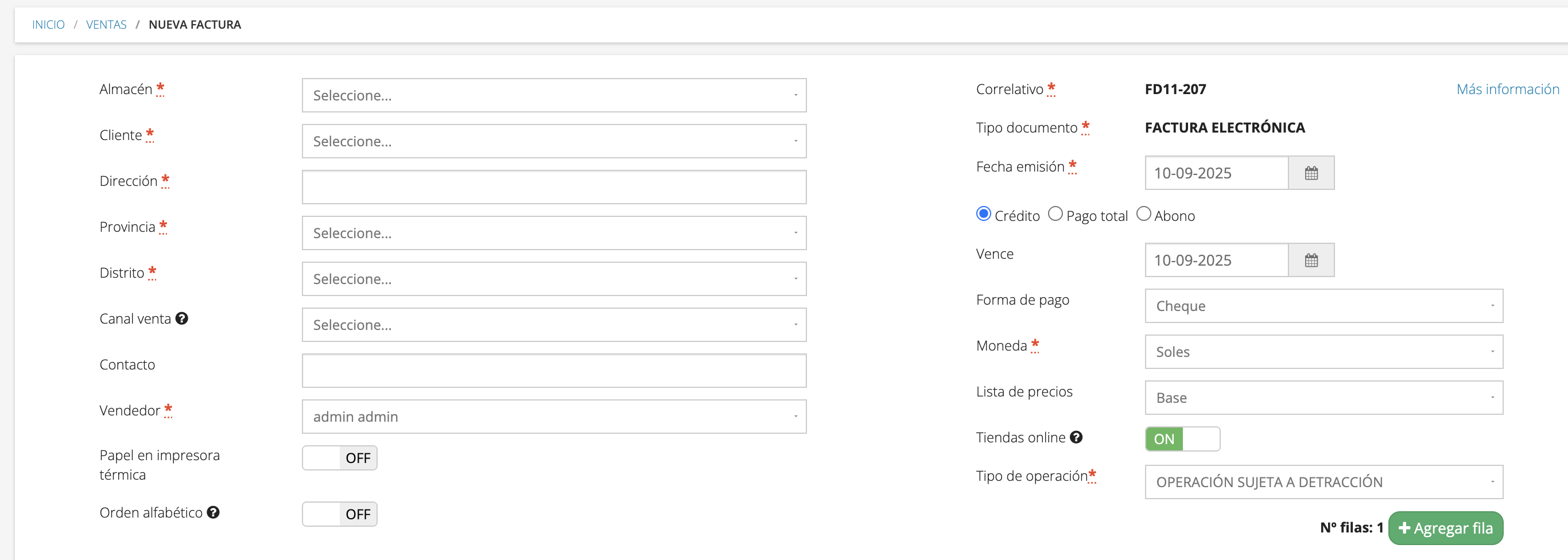Open the Lista de precios dropdown
Screen dimensions: 1568x560
pyautogui.click(x=1324, y=398)
